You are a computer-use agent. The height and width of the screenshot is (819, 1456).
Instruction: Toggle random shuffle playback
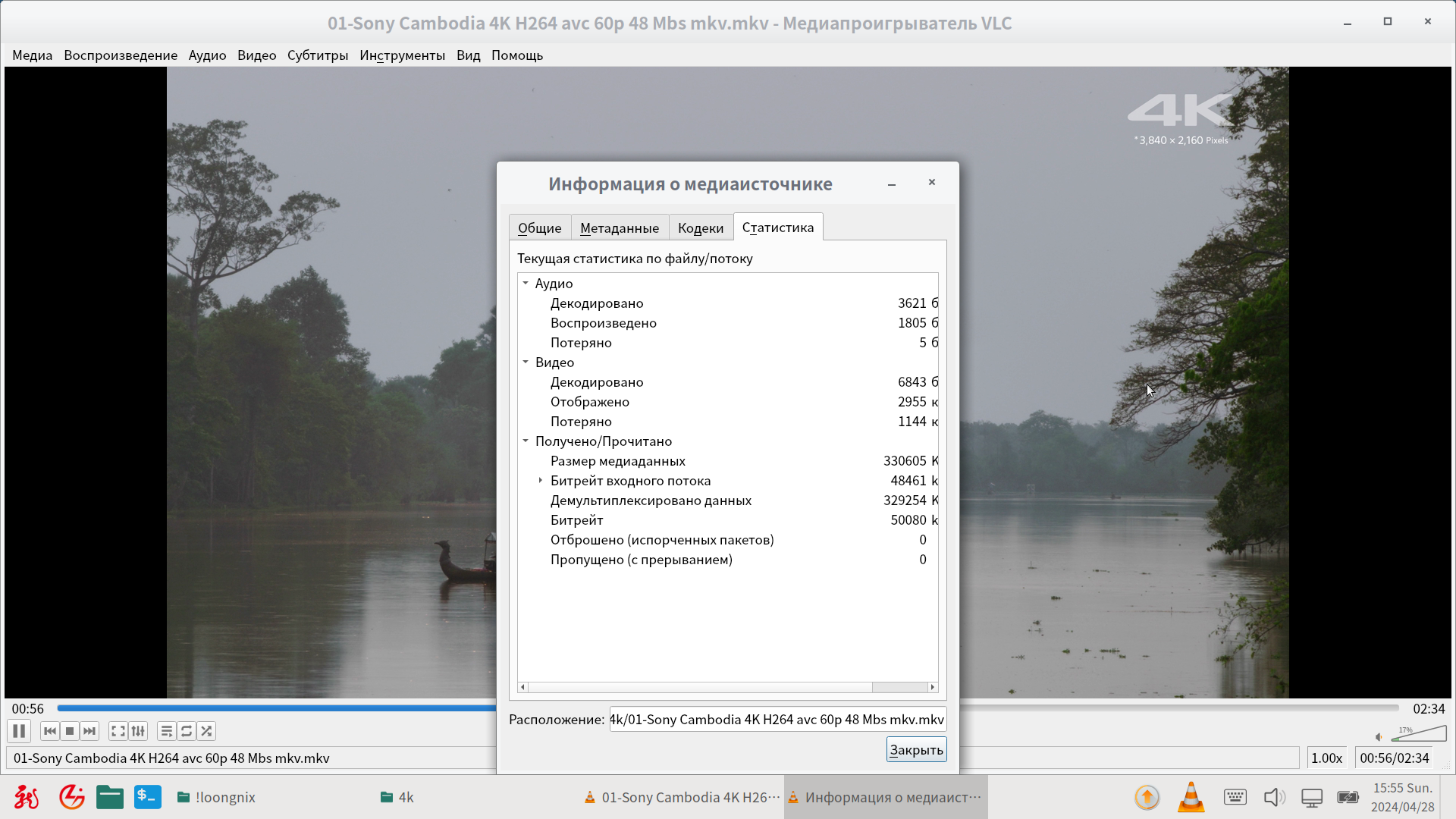click(x=206, y=731)
